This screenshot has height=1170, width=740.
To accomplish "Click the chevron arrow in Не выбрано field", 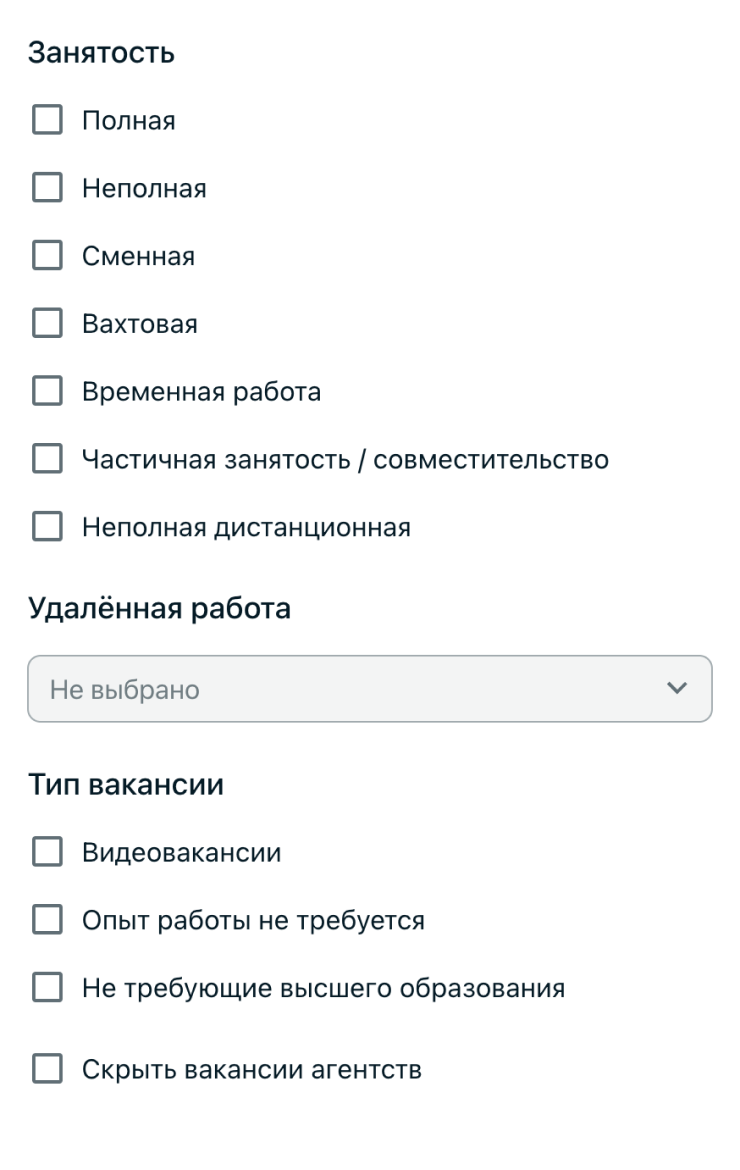I will tap(677, 688).
